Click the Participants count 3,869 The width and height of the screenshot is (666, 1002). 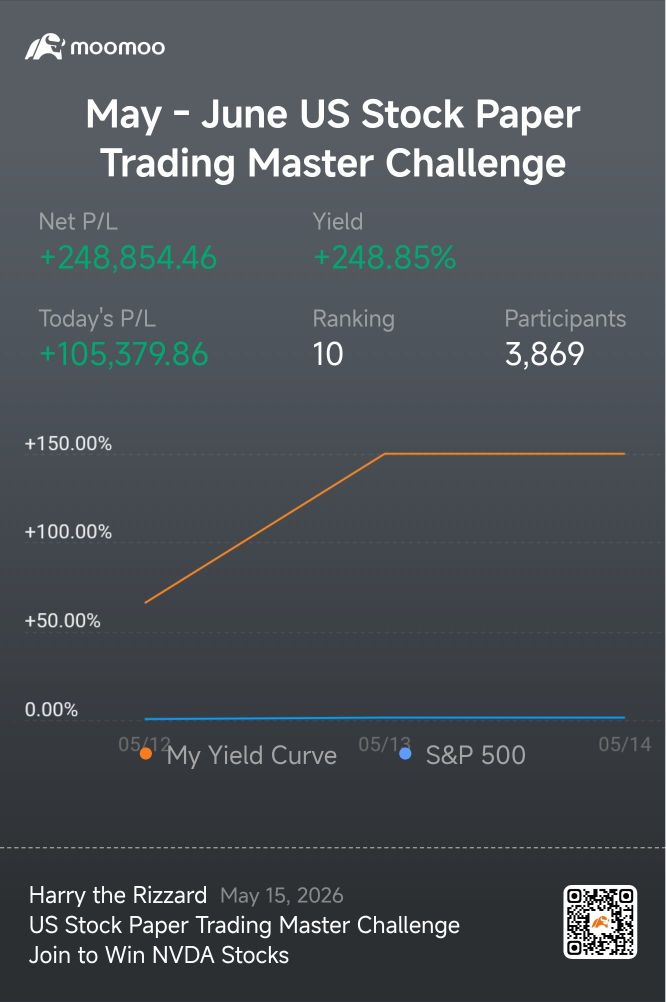[545, 355]
